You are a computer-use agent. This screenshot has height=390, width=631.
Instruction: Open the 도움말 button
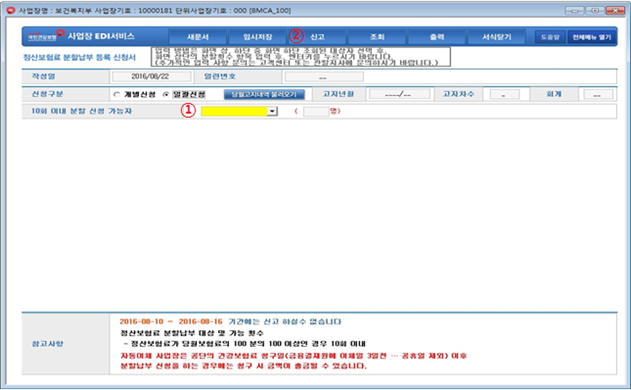pos(550,37)
